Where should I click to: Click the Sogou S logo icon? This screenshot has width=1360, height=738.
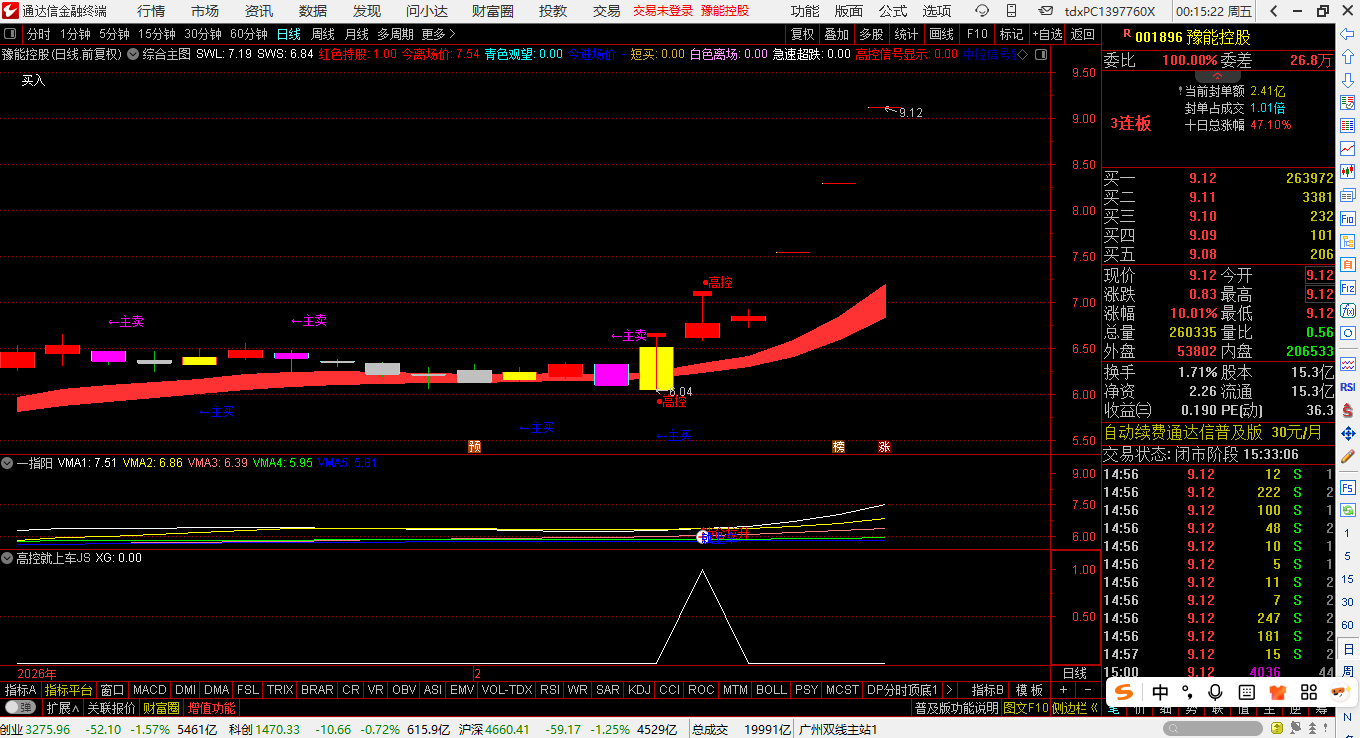(1125, 692)
